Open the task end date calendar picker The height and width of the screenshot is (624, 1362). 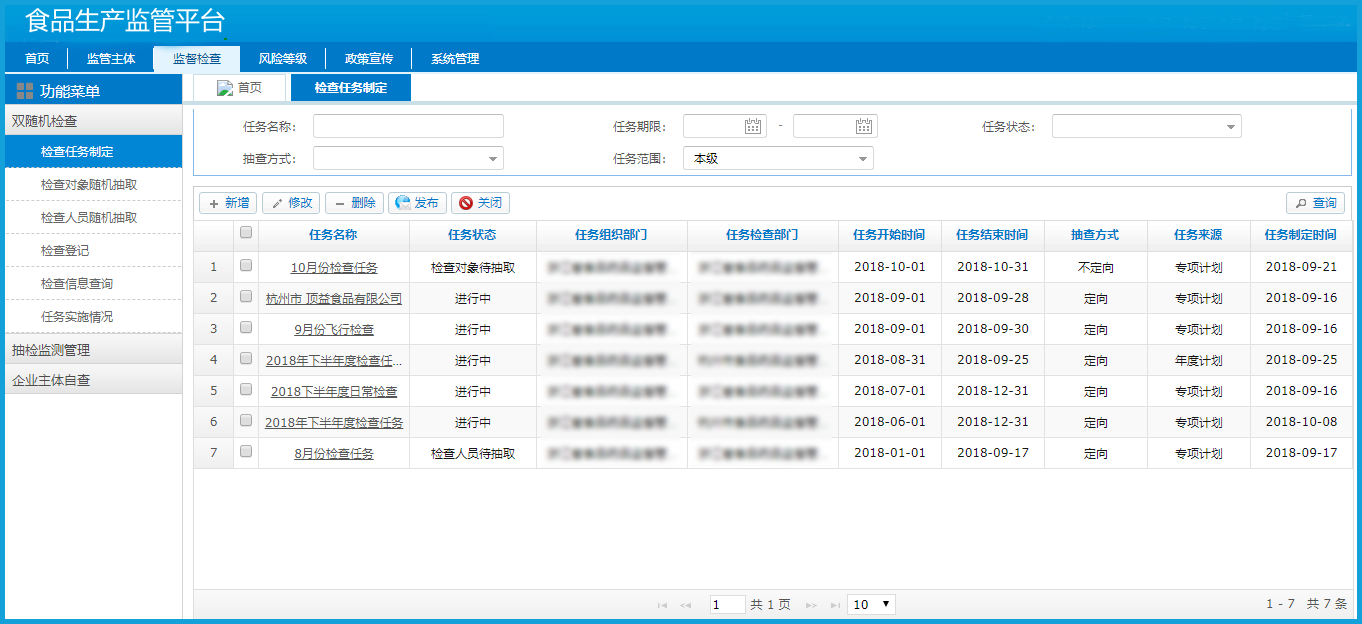pyautogui.click(x=864, y=126)
